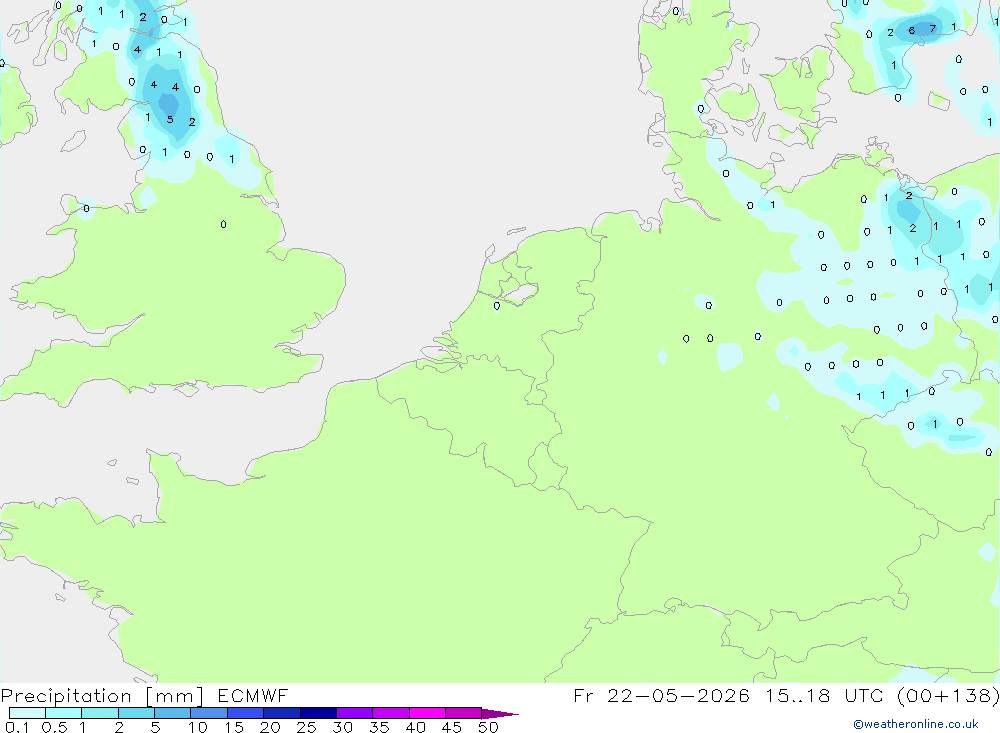Click the '0.5' legend scale label
Viewport: 1000px width, 733px height.
click(x=54, y=727)
